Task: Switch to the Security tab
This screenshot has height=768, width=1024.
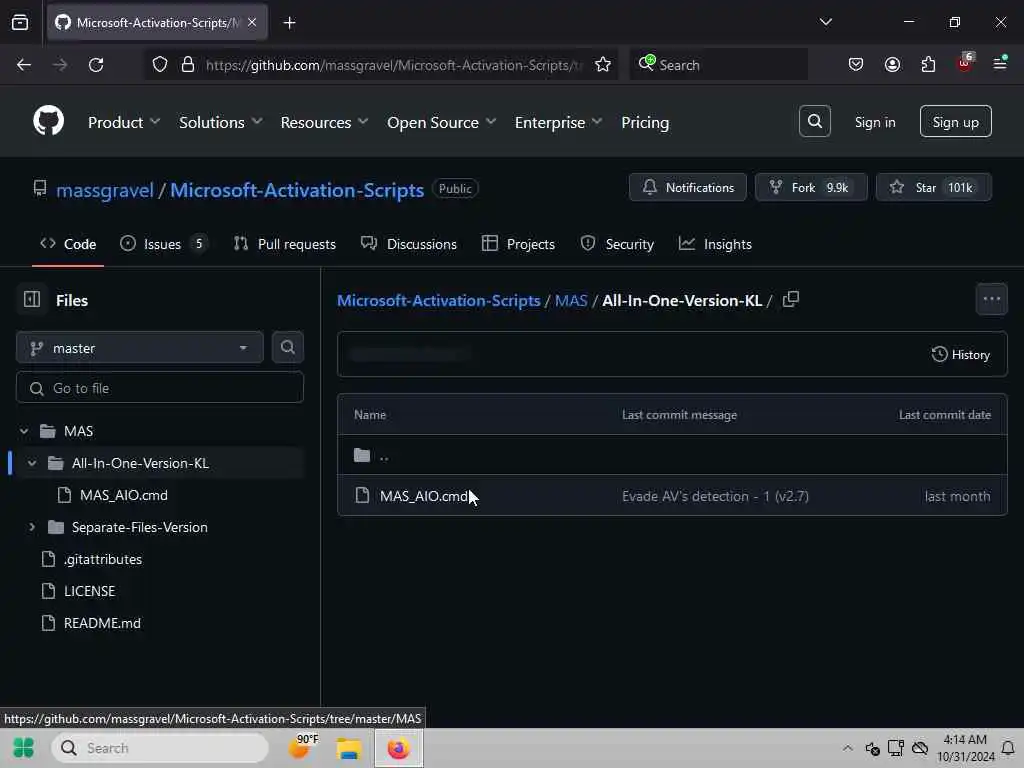Action: [617, 244]
